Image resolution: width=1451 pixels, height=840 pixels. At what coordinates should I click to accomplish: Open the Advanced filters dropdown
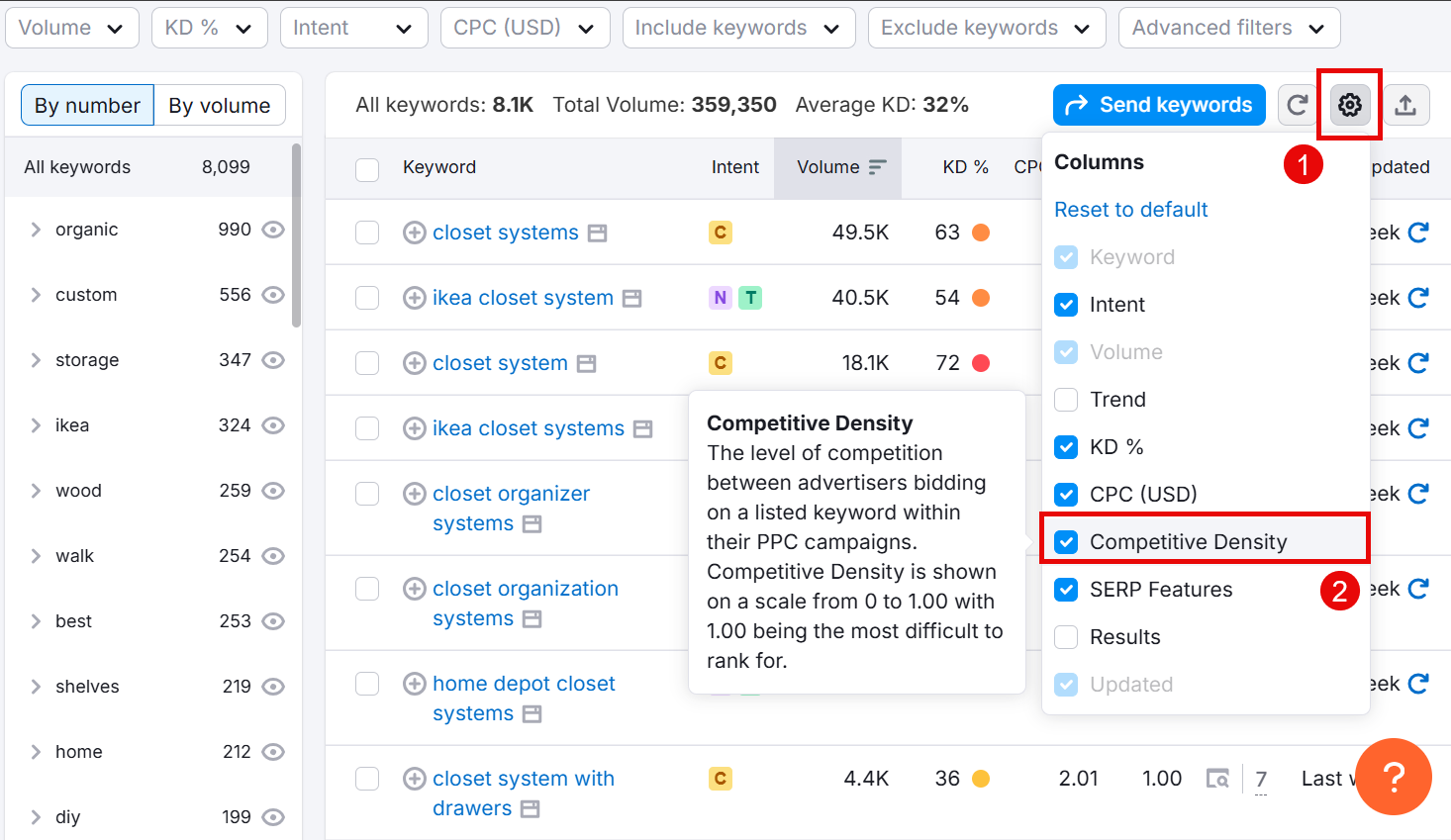(1229, 28)
